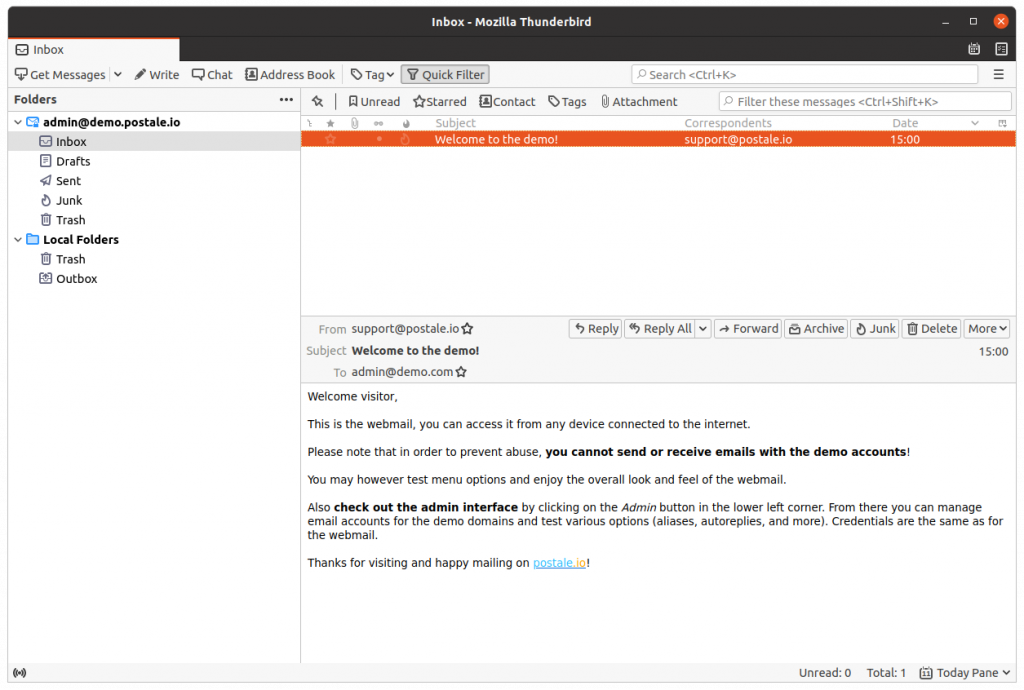Open the Get Messages dropdown arrow
Screen dimensions: 1024x690
pyautogui.click(x=118, y=74)
